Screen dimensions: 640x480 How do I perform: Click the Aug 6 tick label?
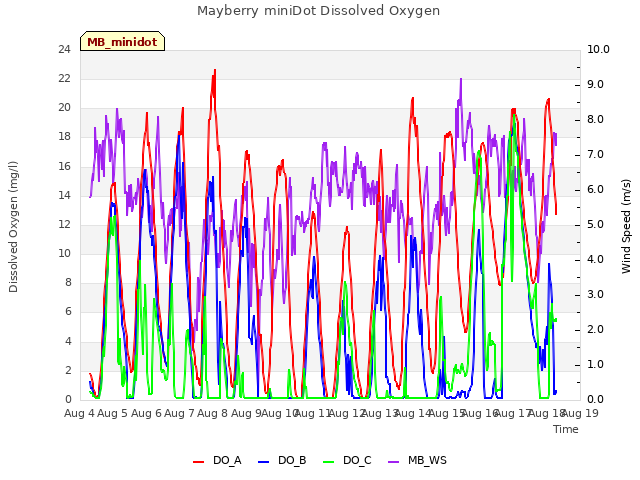(x=146, y=413)
